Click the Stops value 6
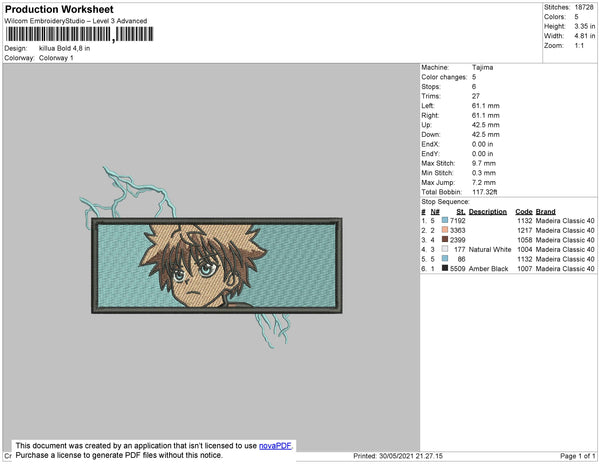Screen dimensions: 600x464 (474, 86)
